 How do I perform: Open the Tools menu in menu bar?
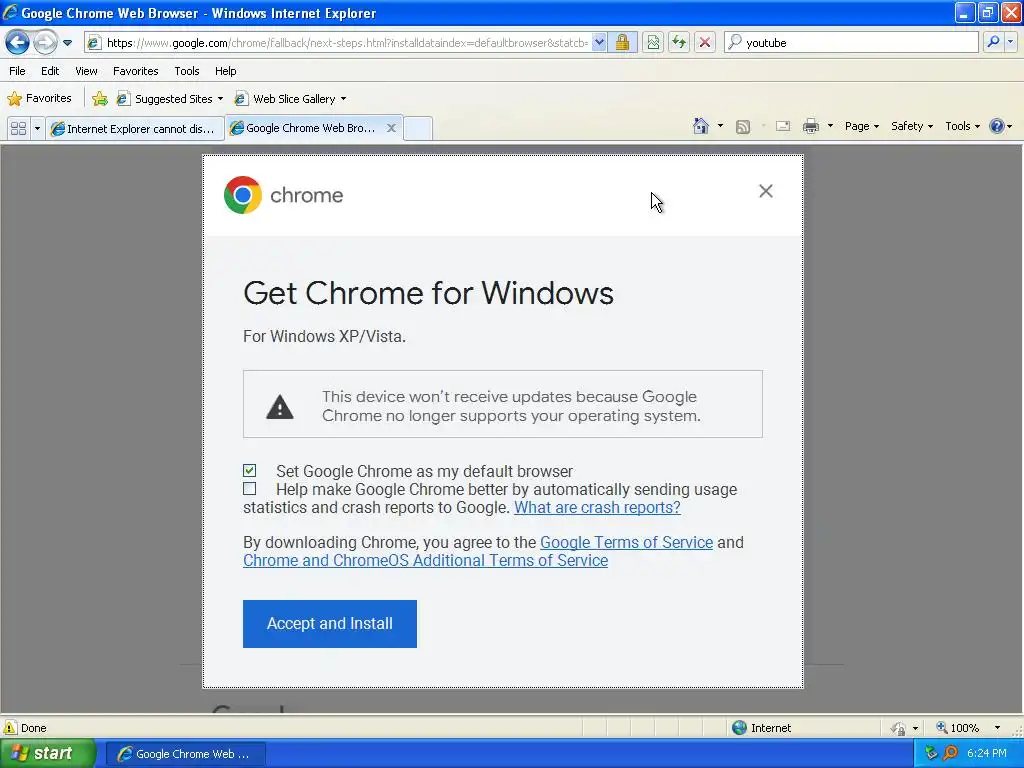pos(187,71)
